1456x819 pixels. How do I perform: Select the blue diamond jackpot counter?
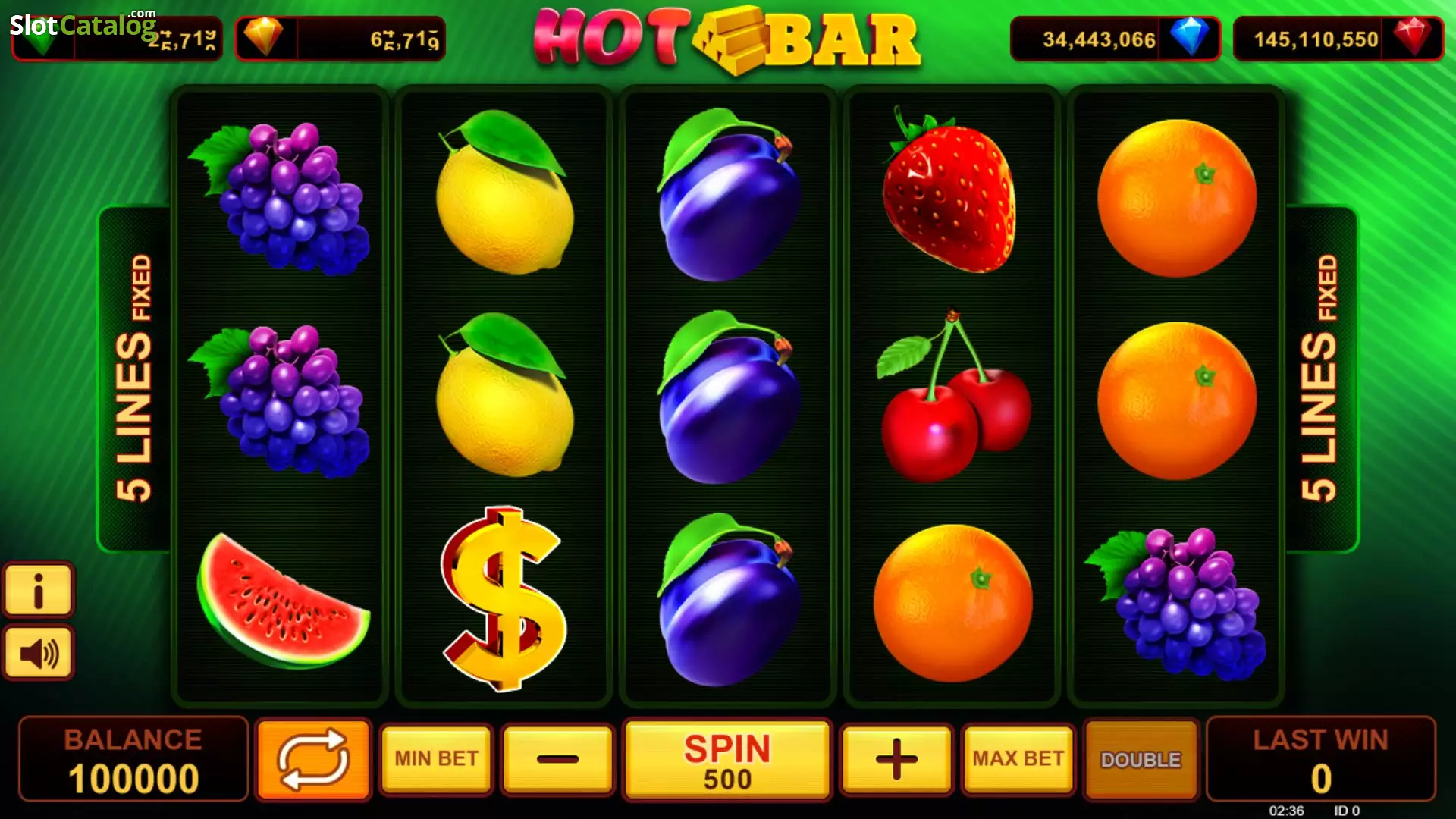pos(1115,39)
